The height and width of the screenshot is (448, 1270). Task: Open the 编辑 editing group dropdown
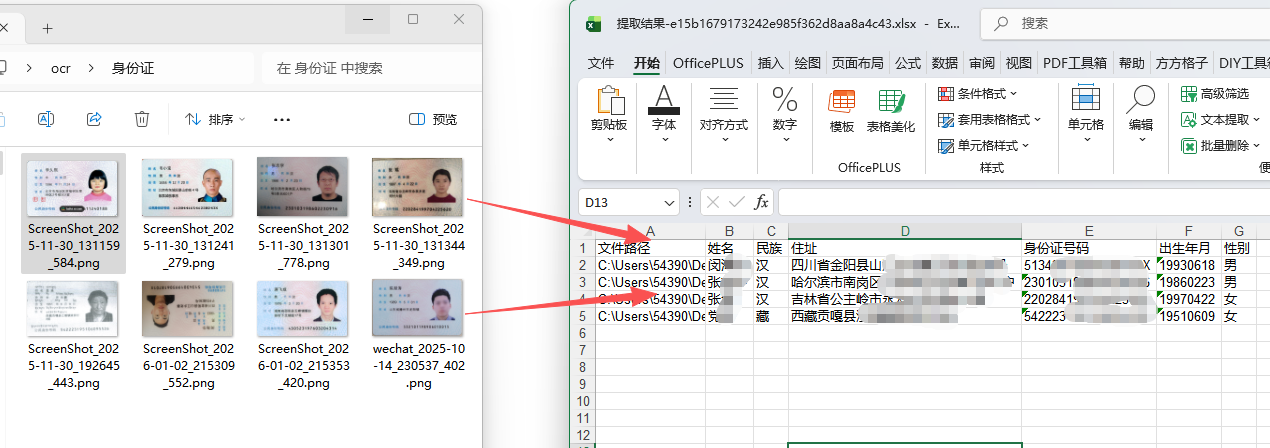click(1141, 115)
